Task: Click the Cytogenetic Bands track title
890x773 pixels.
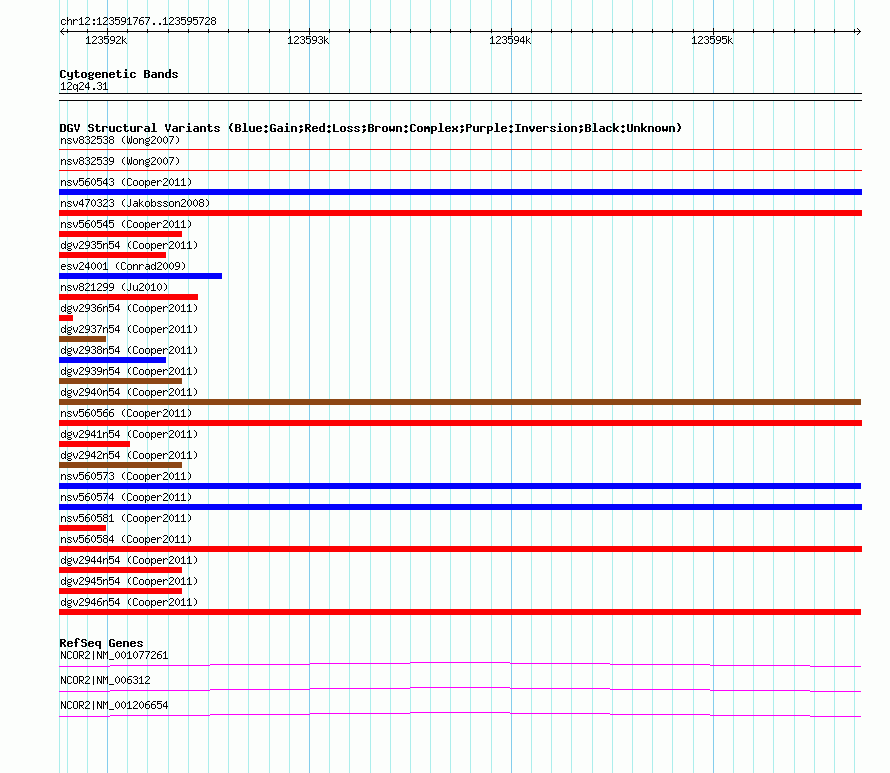Action: [x=119, y=74]
